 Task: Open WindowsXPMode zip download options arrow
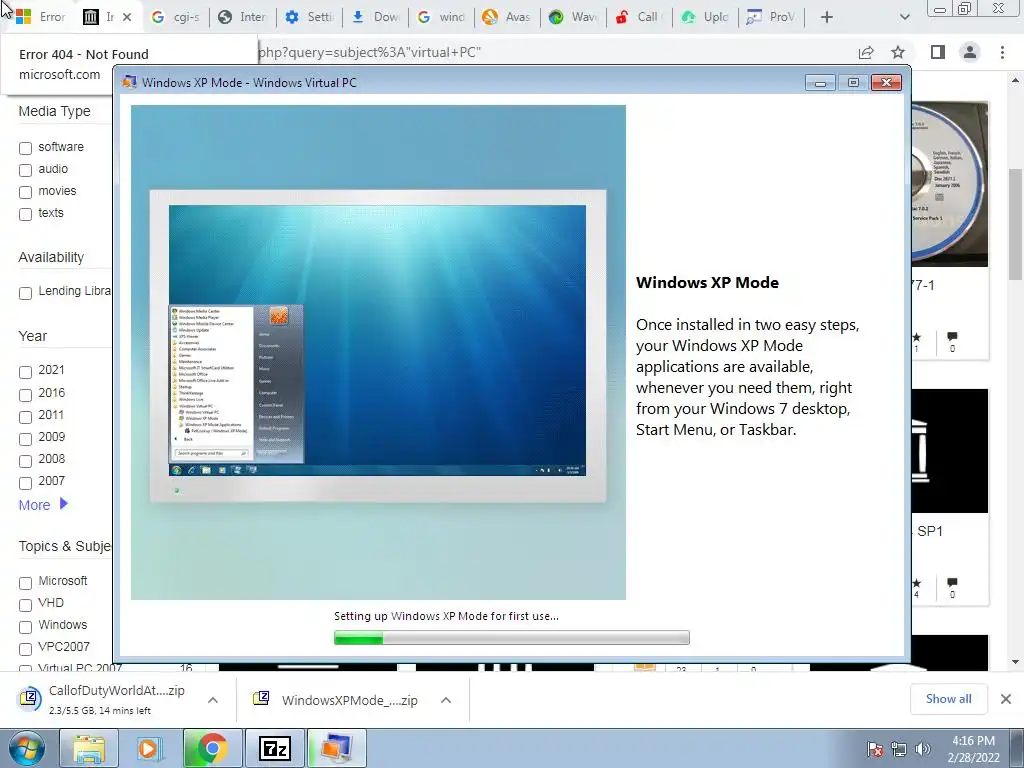pos(446,700)
